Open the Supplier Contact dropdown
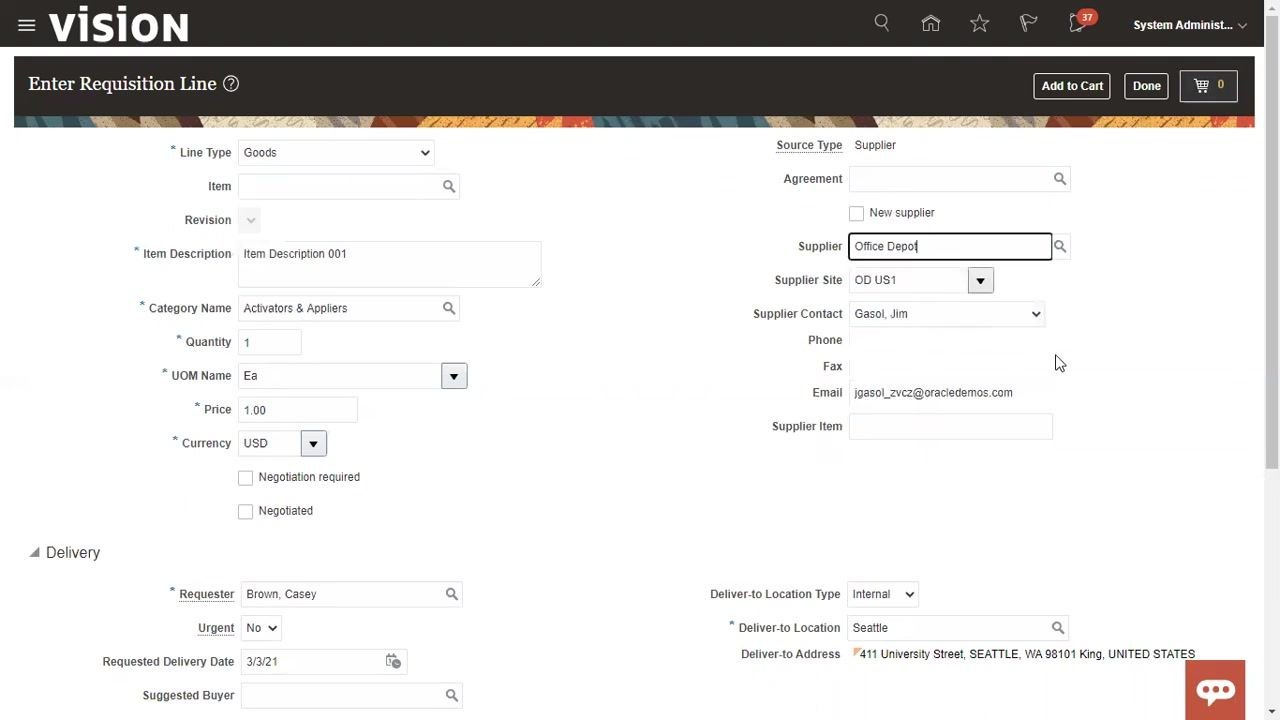Screen dimensions: 1280x720 (x=946, y=314)
